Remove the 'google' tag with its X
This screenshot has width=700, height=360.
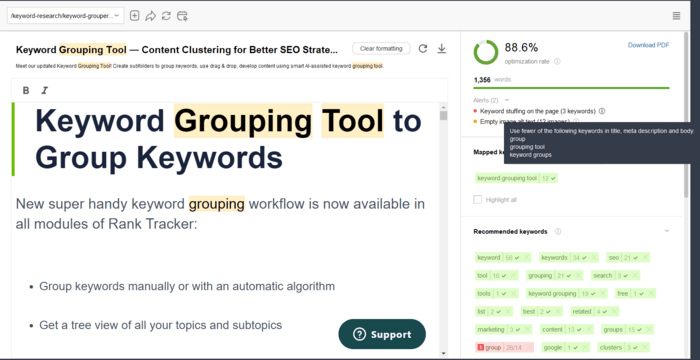[585, 347]
